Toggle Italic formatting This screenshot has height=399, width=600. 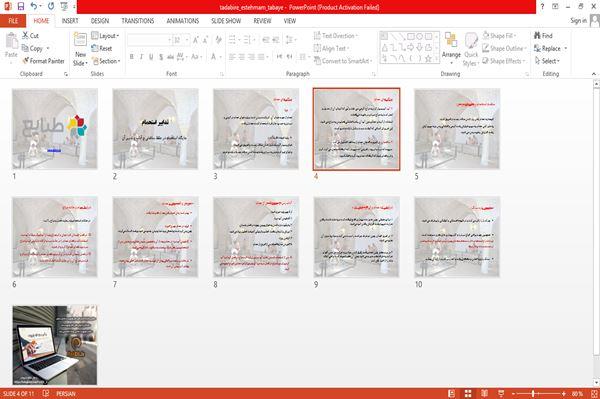141,57
